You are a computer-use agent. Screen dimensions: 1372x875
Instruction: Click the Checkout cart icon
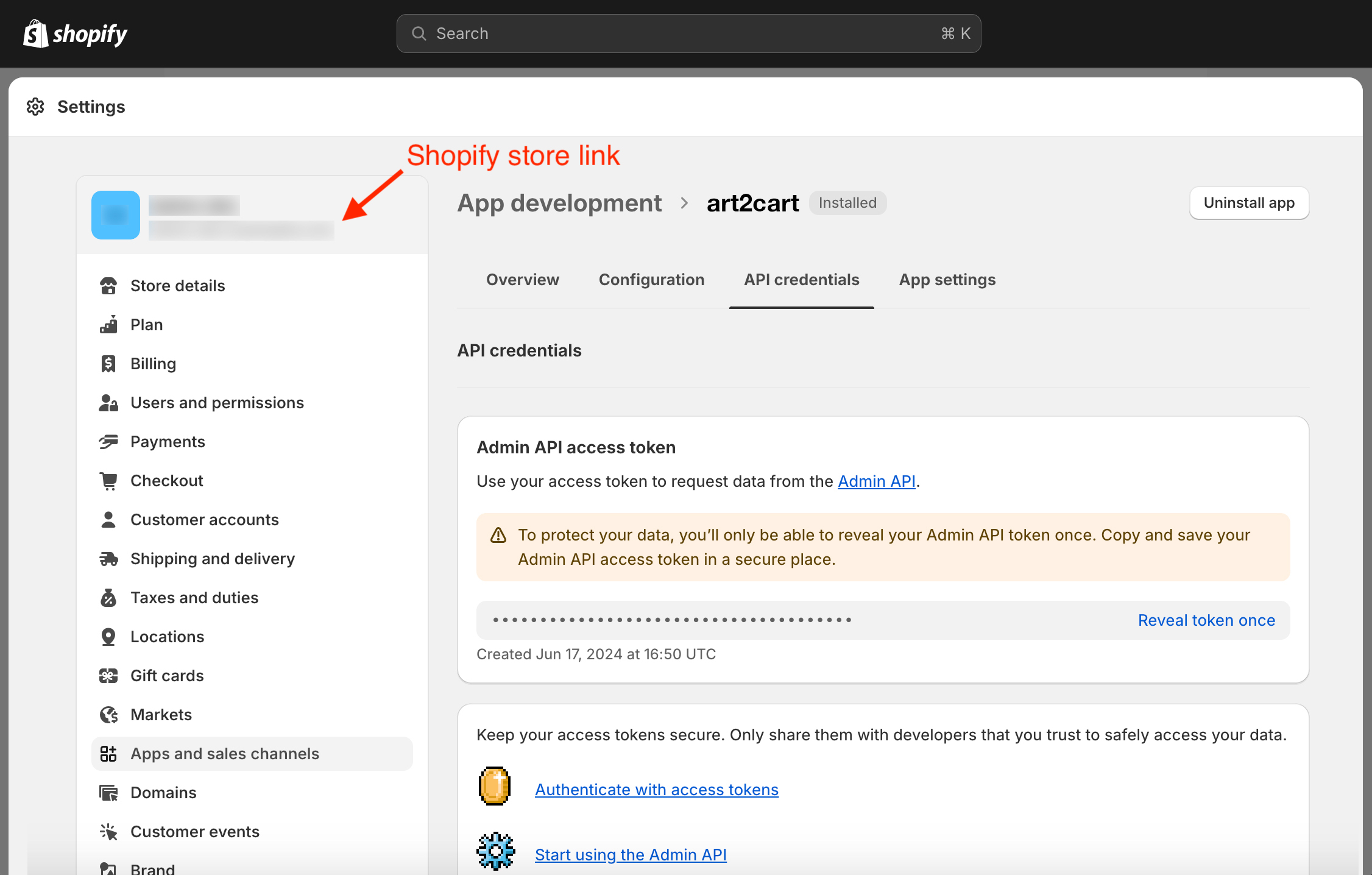point(108,481)
